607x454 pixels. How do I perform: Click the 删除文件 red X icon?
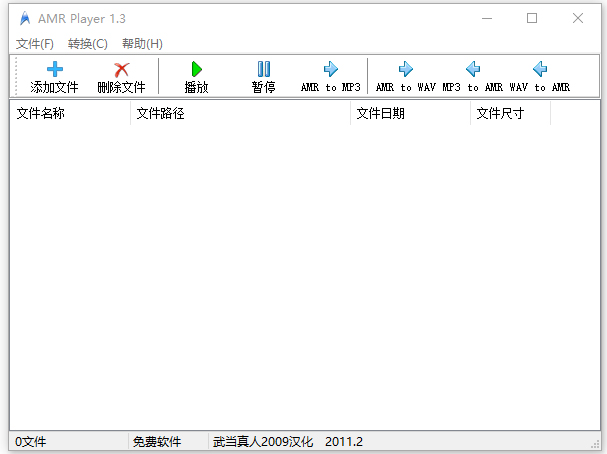tap(122, 70)
